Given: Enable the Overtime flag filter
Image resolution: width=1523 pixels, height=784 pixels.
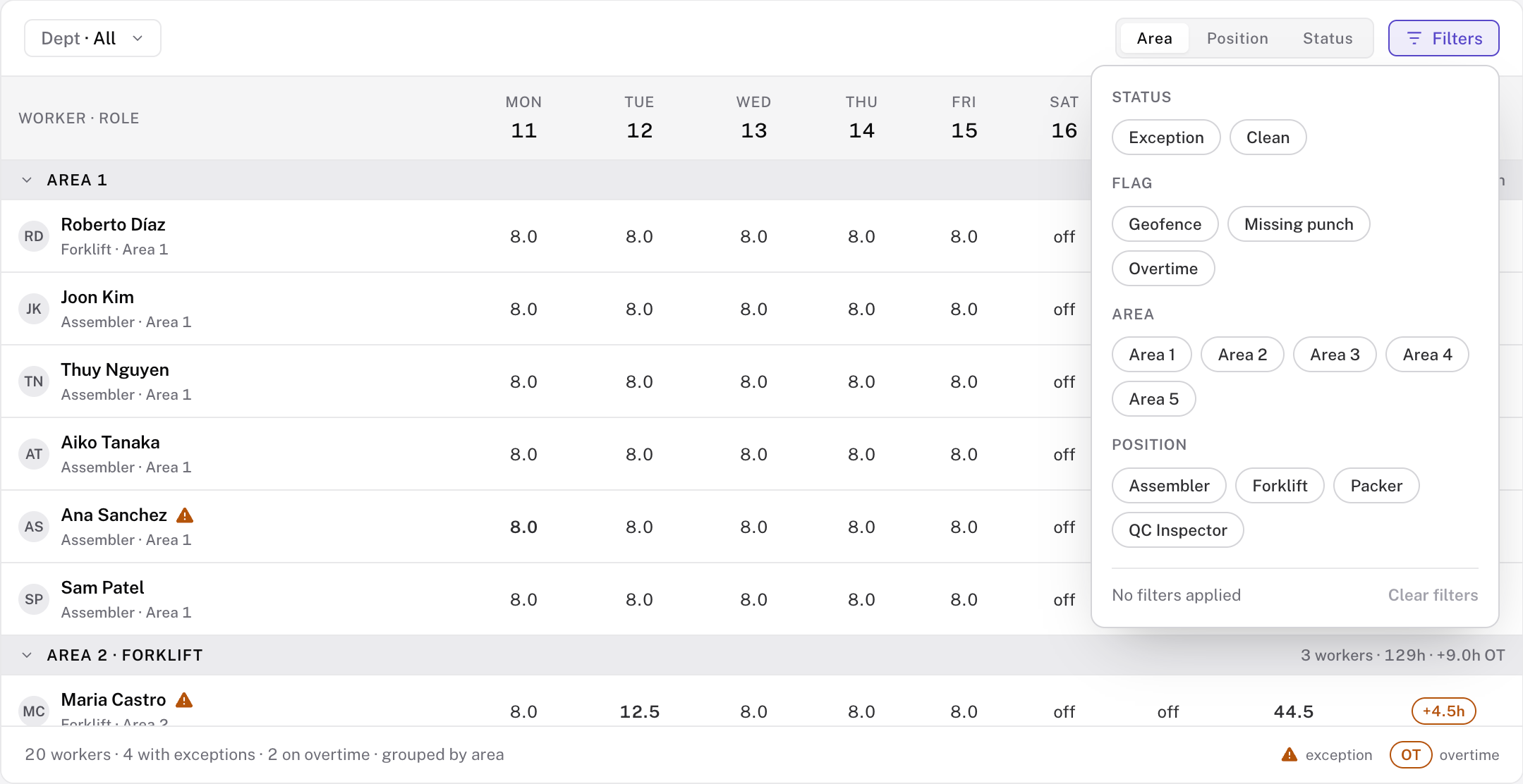Looking at the screenshot, I should [1163, 269].
